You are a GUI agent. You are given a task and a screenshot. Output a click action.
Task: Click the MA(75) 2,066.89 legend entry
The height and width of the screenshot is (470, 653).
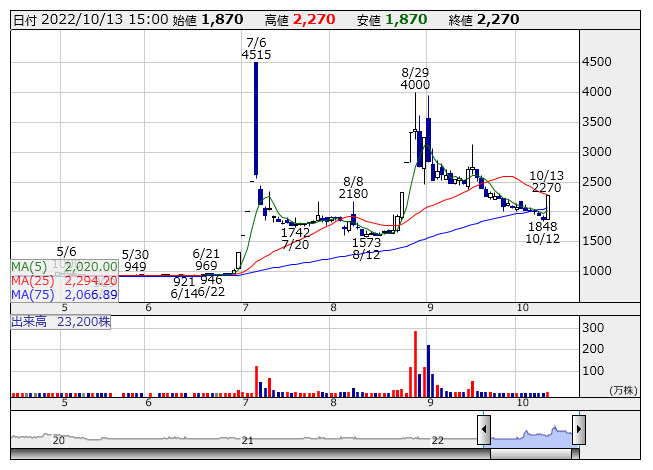coord(64,295)
